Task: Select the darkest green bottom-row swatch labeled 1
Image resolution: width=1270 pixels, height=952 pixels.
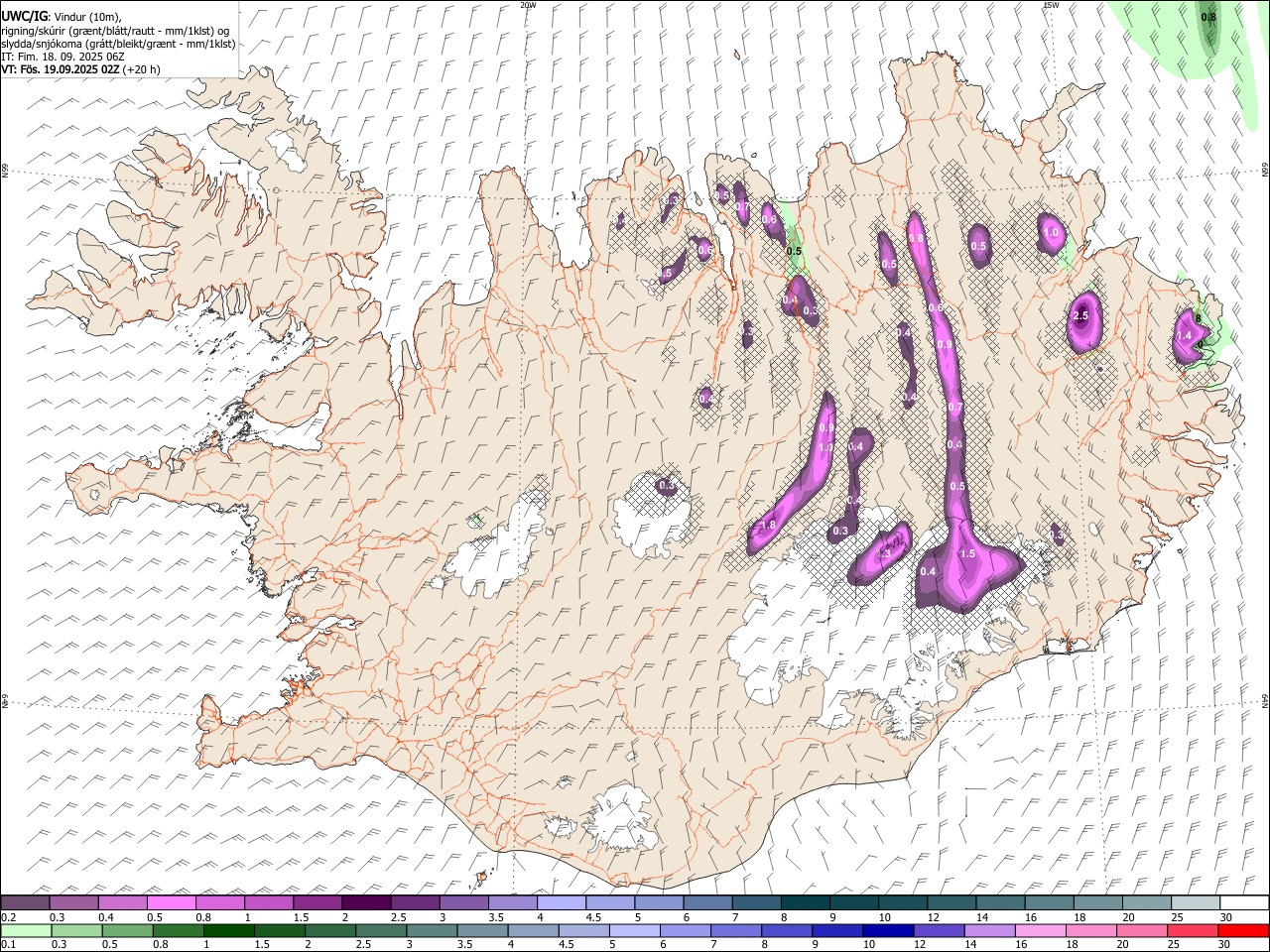Action: click(228, 930)
